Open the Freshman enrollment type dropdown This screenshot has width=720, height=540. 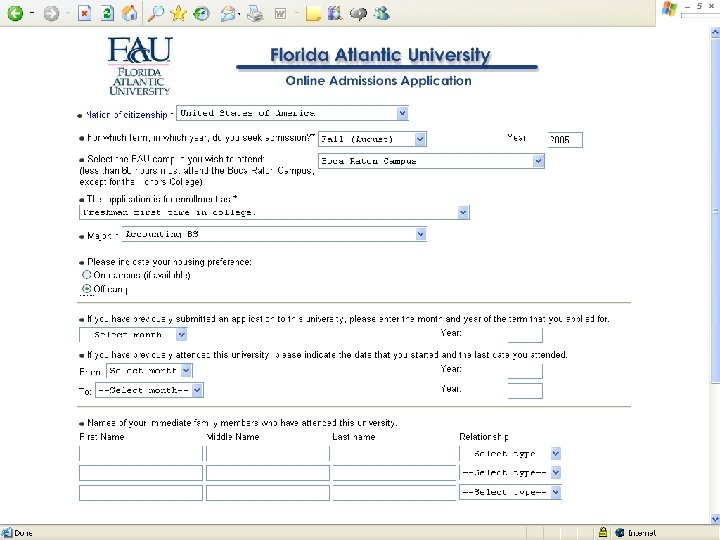(x=274, y=212)
